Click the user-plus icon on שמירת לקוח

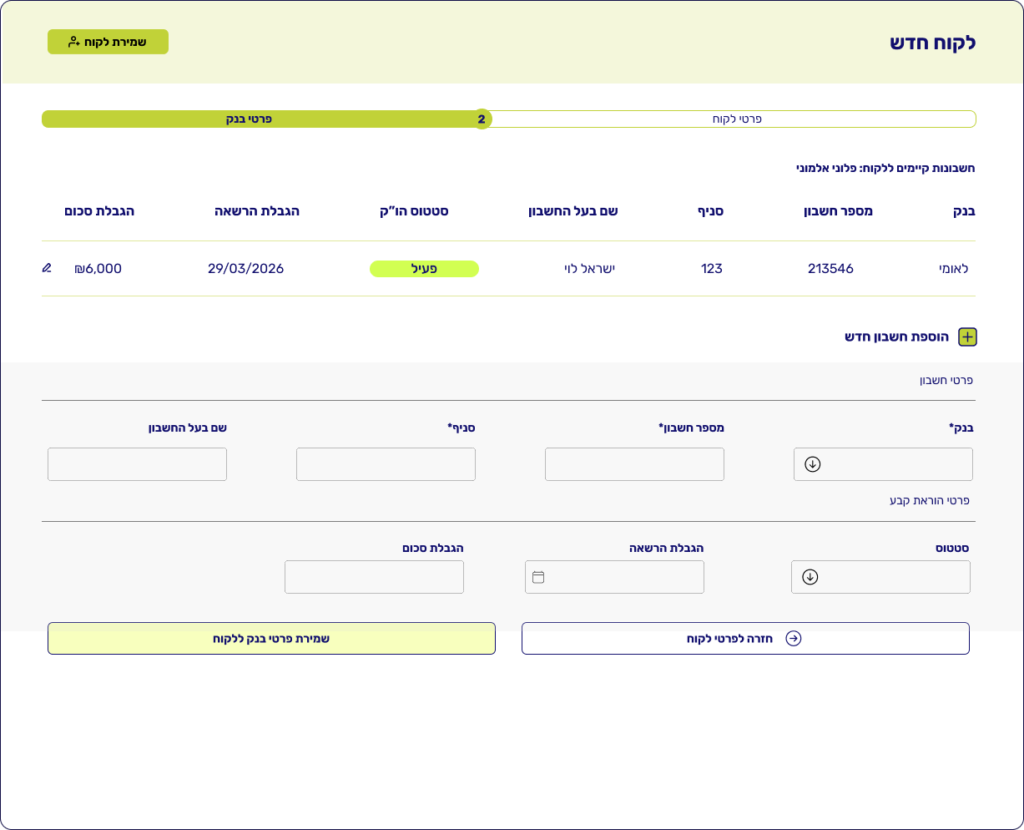(74, 42)
